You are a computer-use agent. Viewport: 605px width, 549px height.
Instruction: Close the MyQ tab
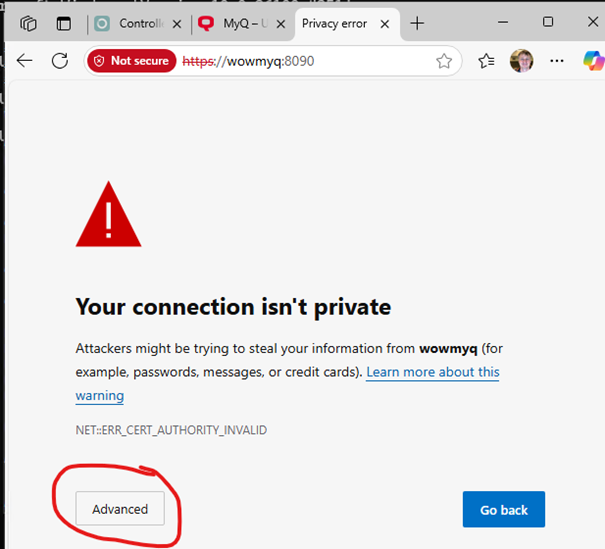281,24
